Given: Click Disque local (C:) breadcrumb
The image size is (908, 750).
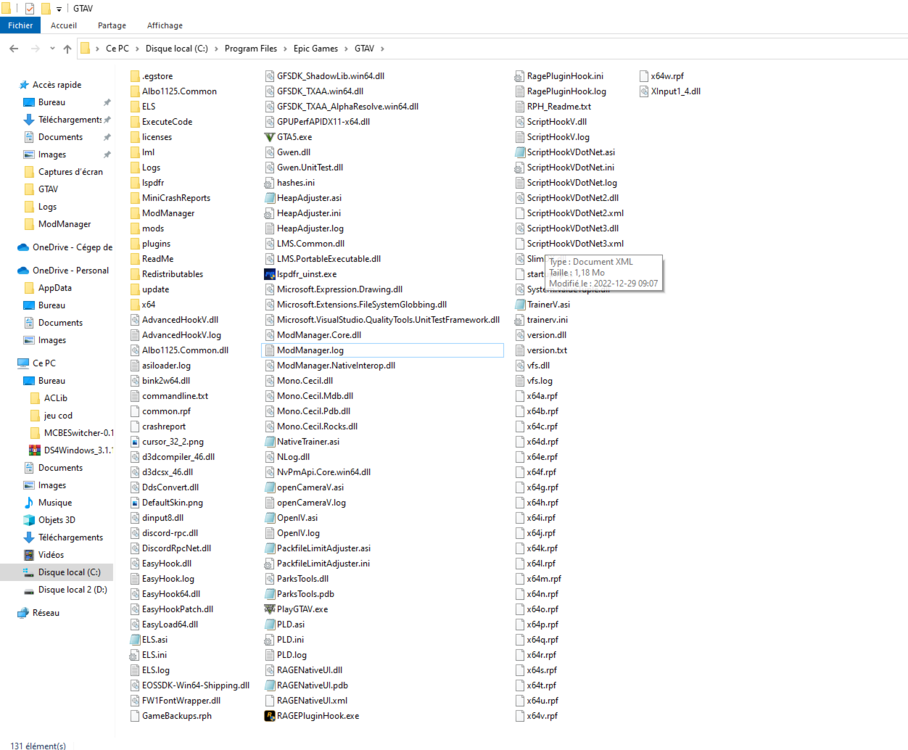Looking at the screenshot, I should [177, 49].
